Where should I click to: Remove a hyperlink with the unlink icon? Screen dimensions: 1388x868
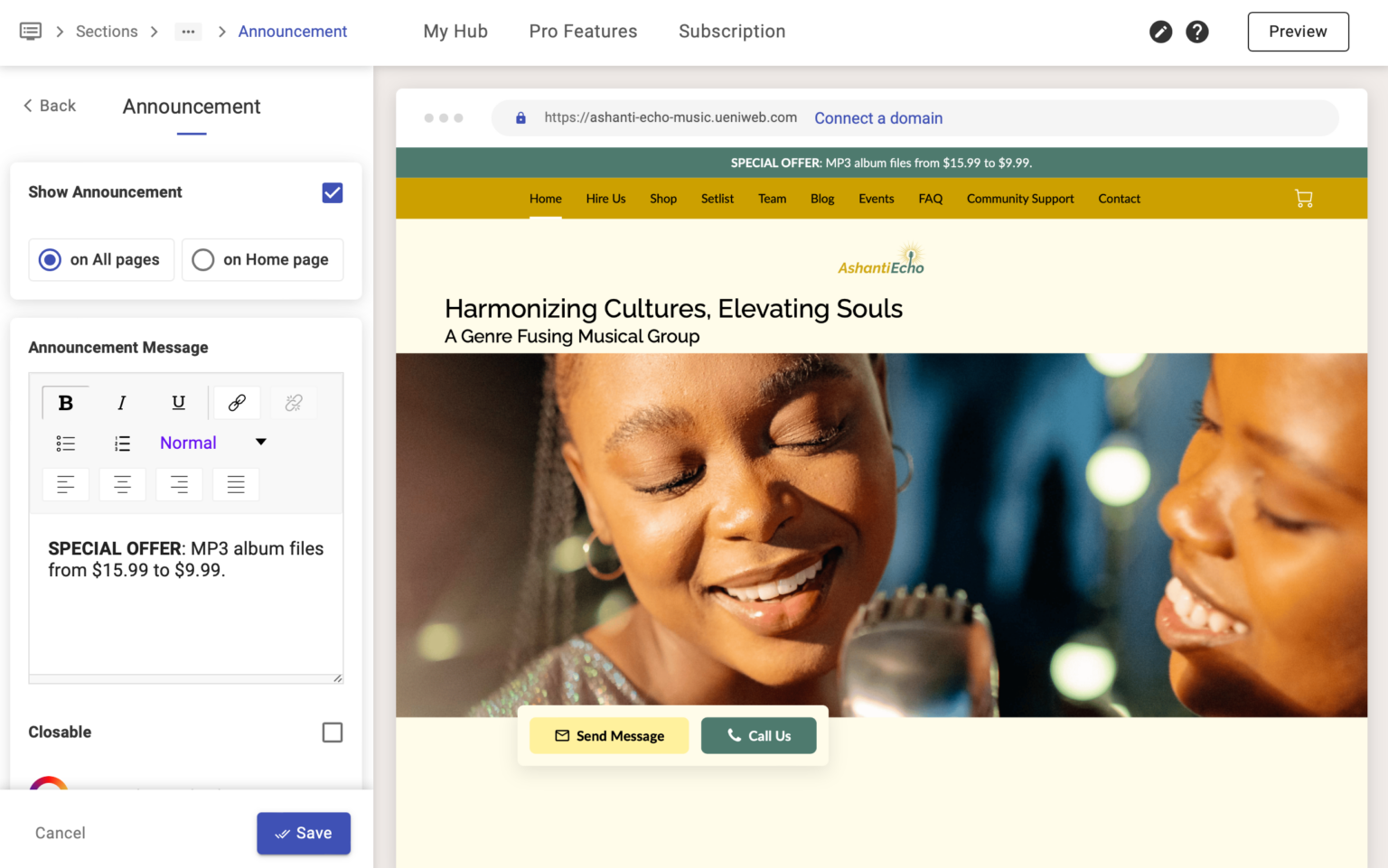click(x=293, y=402)
